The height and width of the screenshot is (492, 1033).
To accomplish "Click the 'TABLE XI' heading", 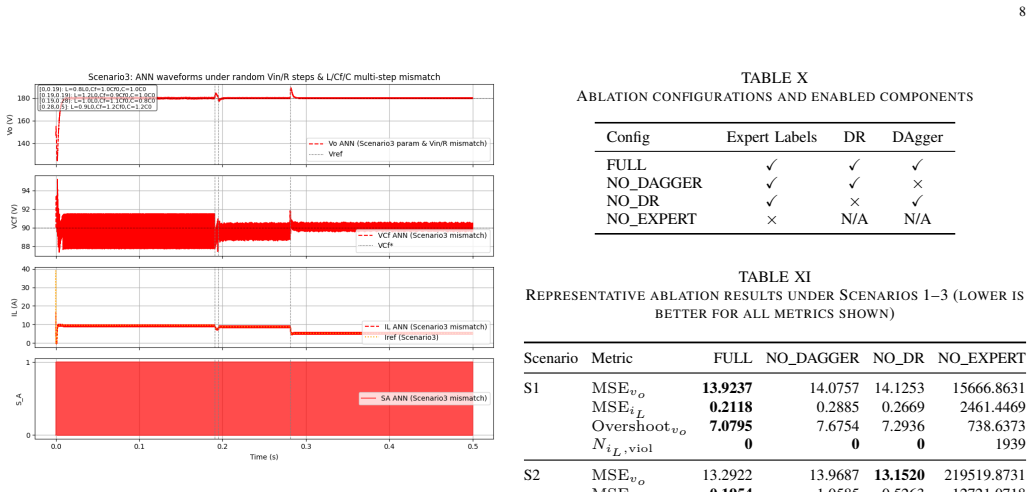I will (774, 277).
